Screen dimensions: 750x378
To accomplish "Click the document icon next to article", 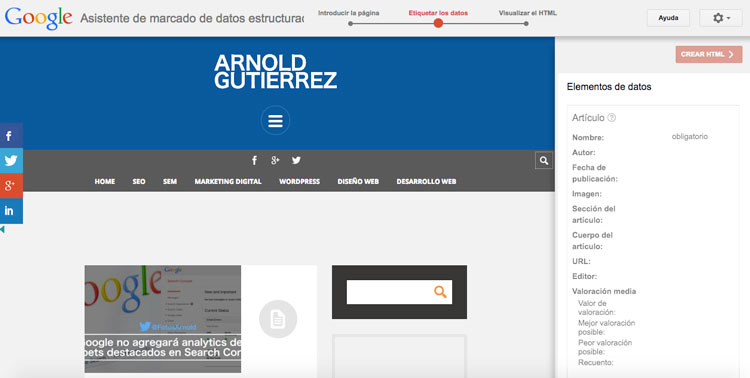I will point(278,319).
